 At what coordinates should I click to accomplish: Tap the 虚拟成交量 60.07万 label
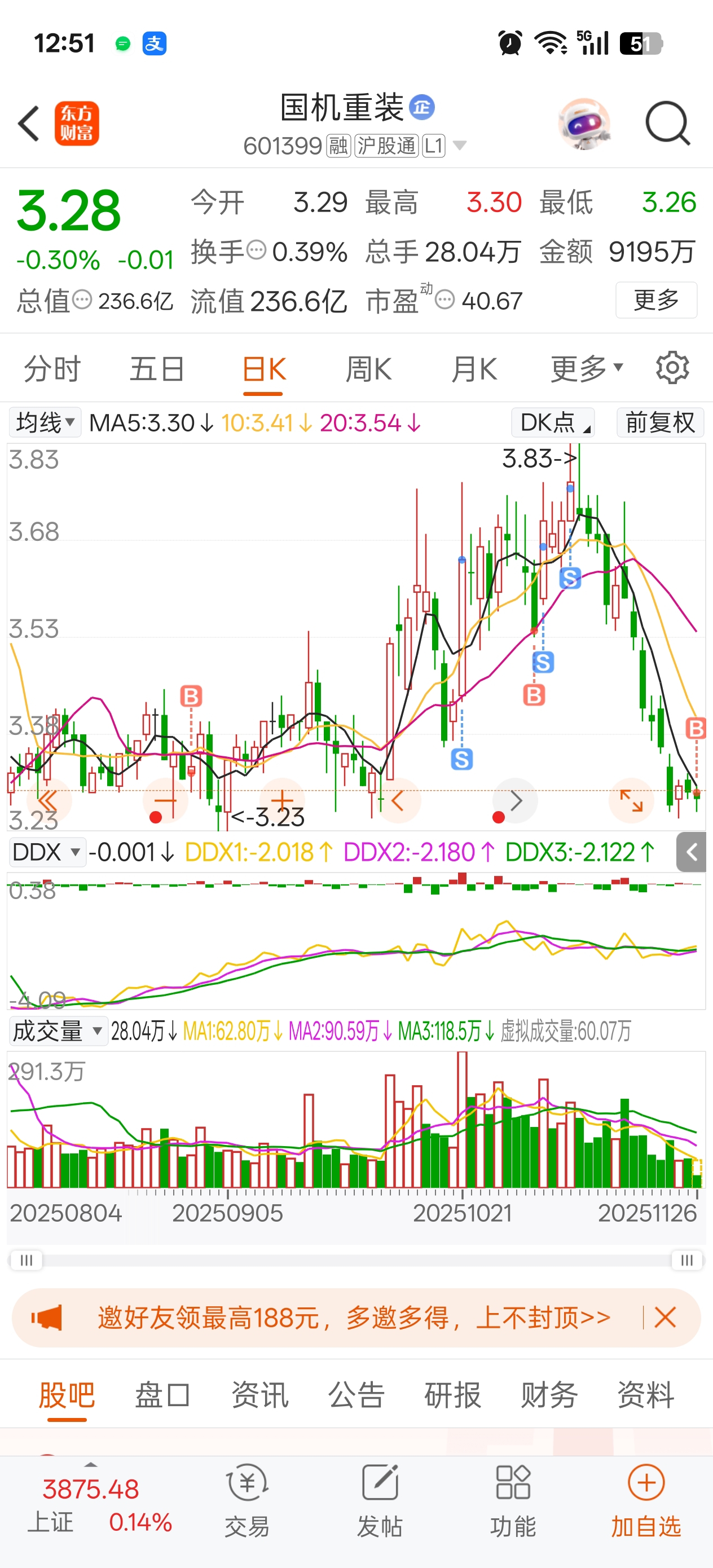tap(566, 1031)
